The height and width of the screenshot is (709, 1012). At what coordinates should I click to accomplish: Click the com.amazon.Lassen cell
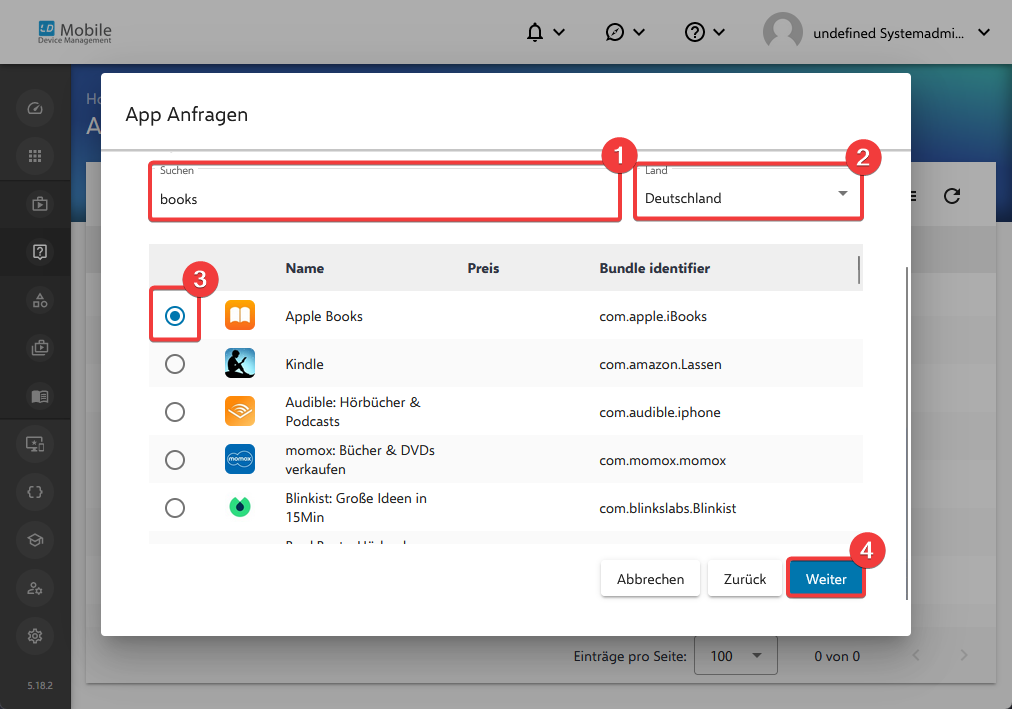click(x=660, y=364)
